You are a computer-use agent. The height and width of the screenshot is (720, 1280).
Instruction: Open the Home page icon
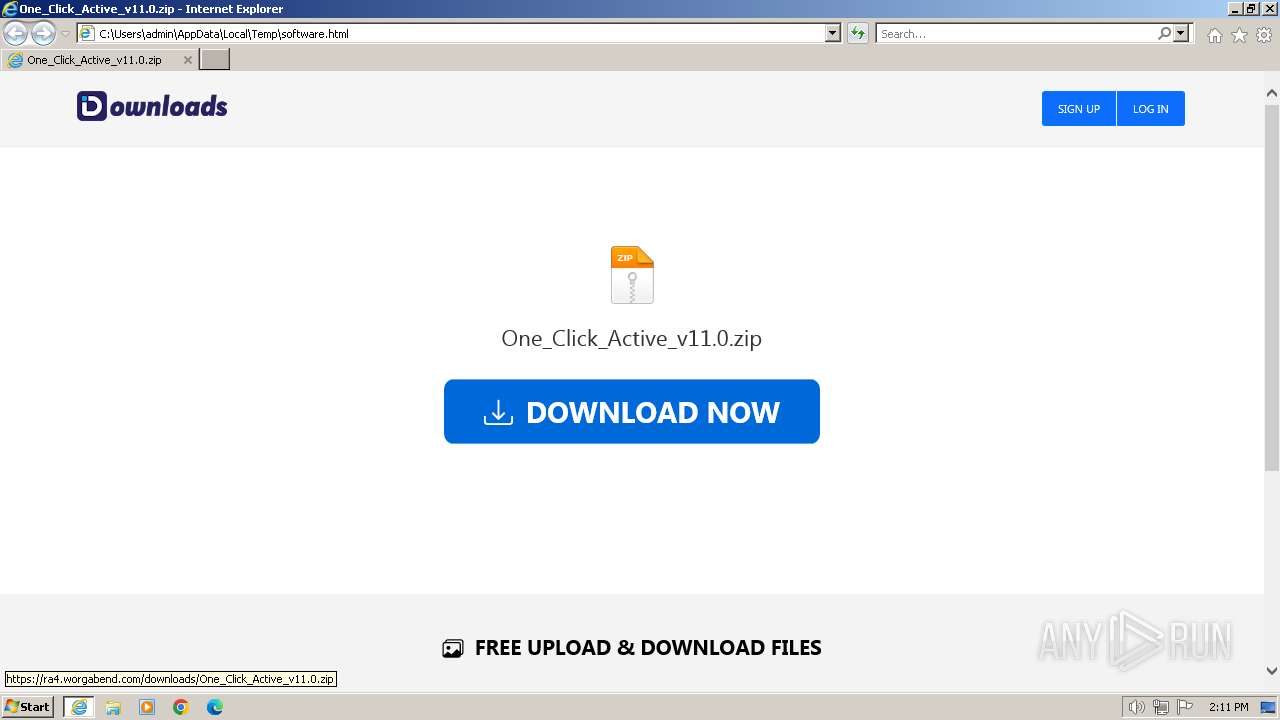pos(1214,35)
